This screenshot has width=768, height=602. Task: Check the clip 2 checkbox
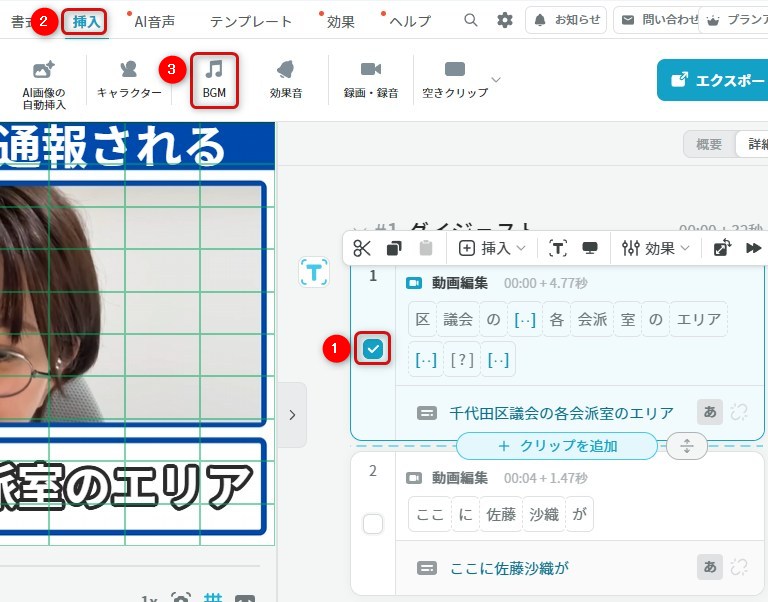pyautogui.click(x=373, y=524)
